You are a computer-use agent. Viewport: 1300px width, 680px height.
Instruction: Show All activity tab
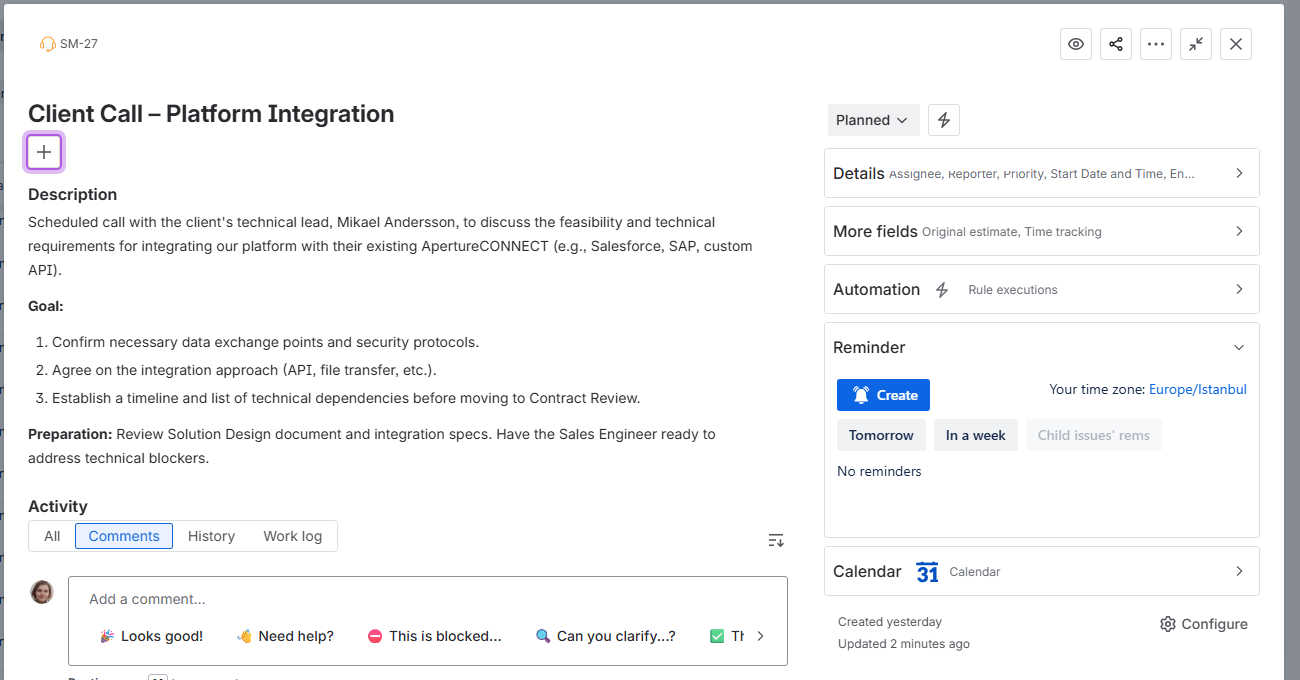[52, 536]
